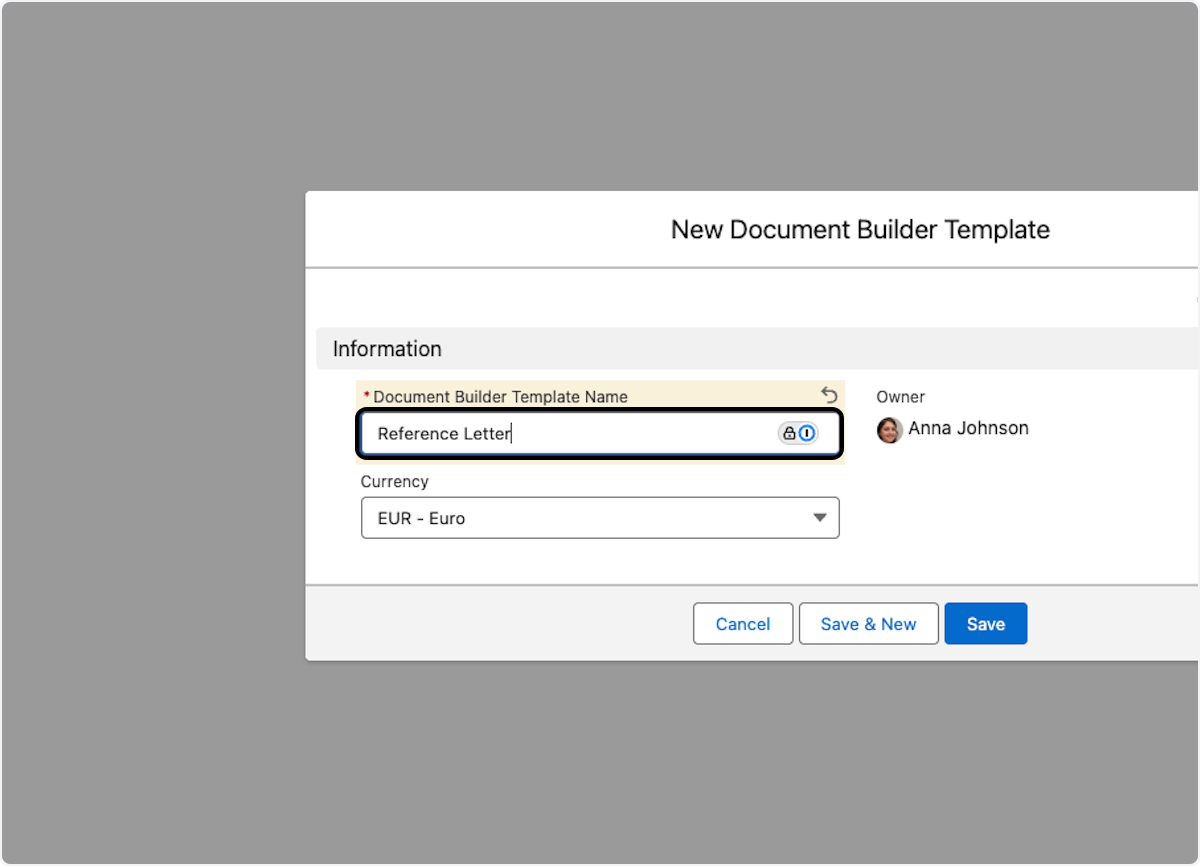Click the empty footer area left of Cancel

coord(500,624)
